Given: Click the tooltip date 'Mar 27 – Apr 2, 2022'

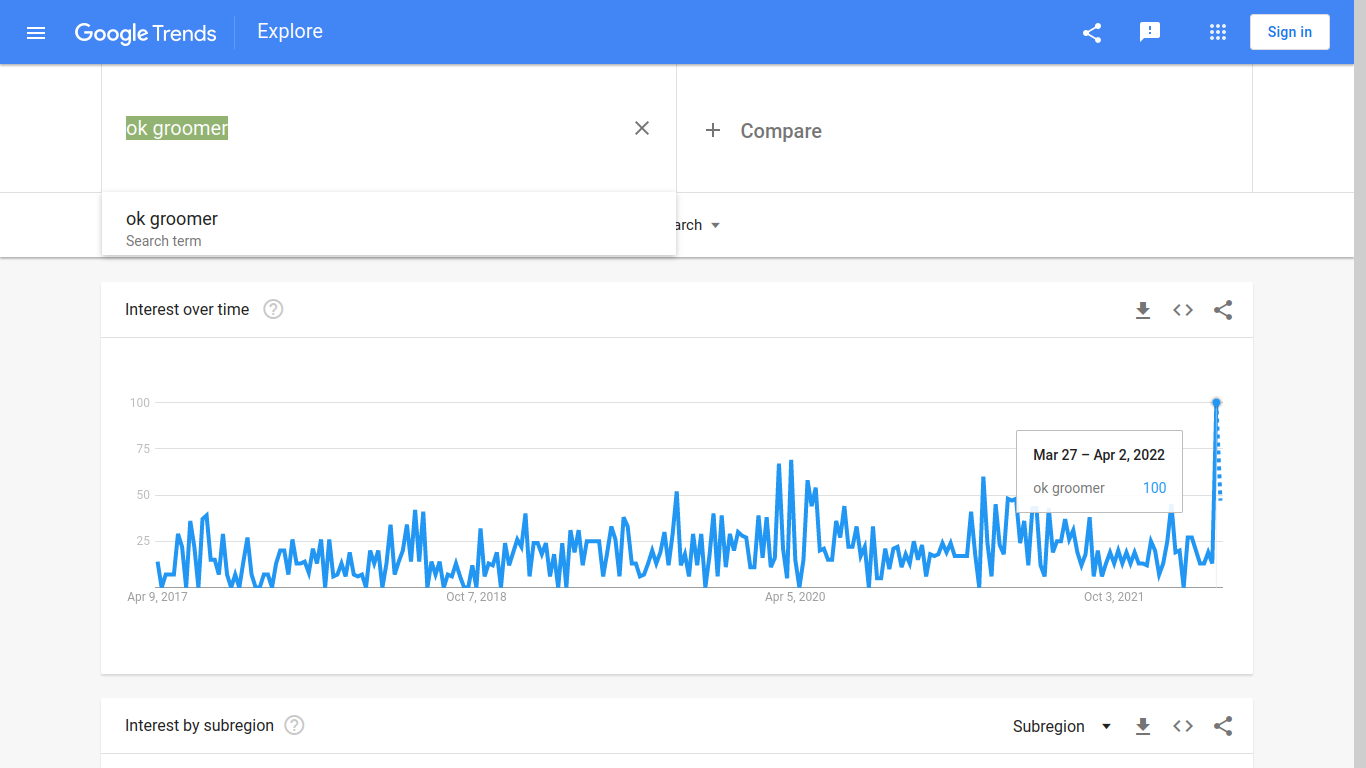Looking at the screenshot, I should [1099, 455].
